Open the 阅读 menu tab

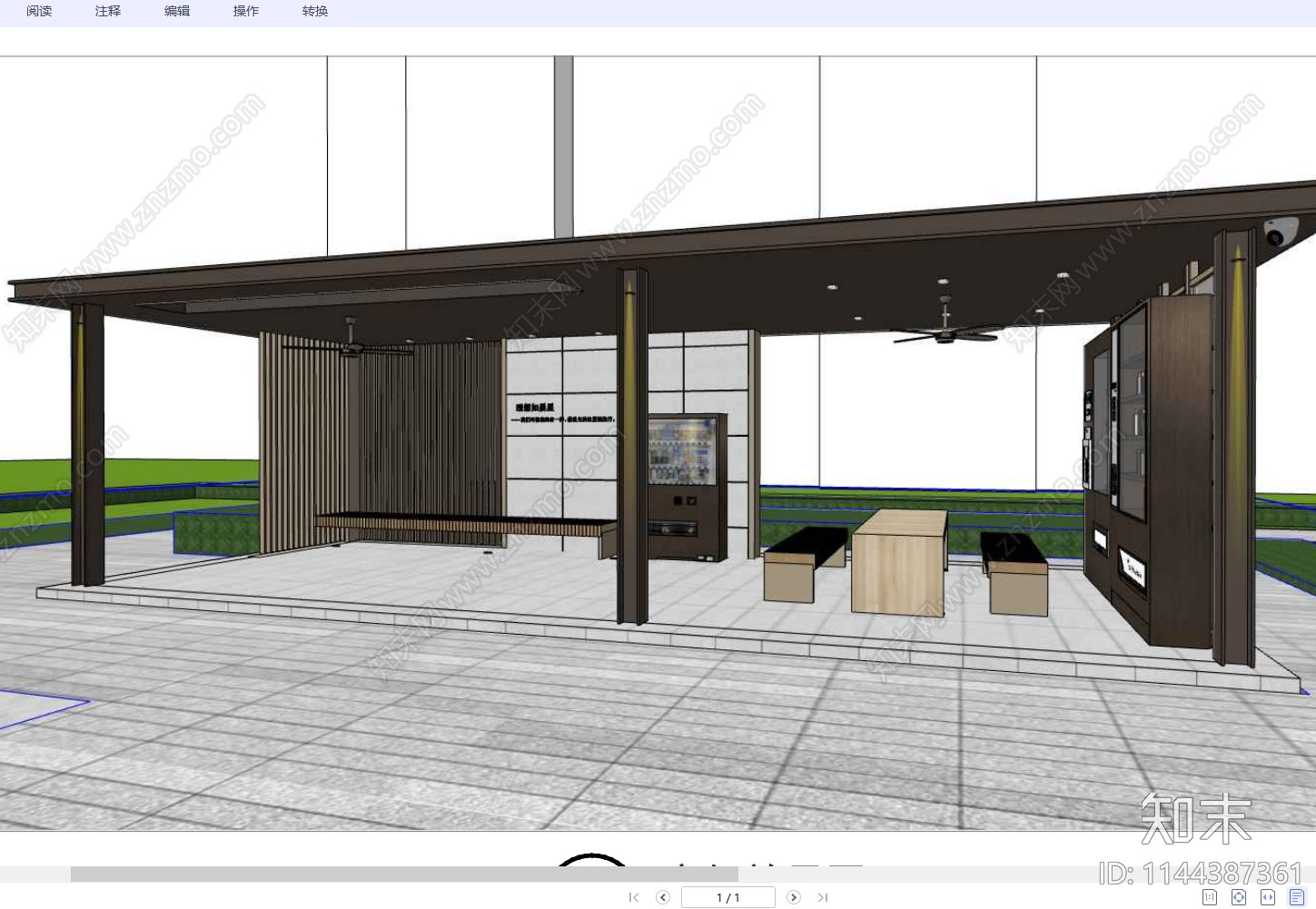[x=39, y=11]
